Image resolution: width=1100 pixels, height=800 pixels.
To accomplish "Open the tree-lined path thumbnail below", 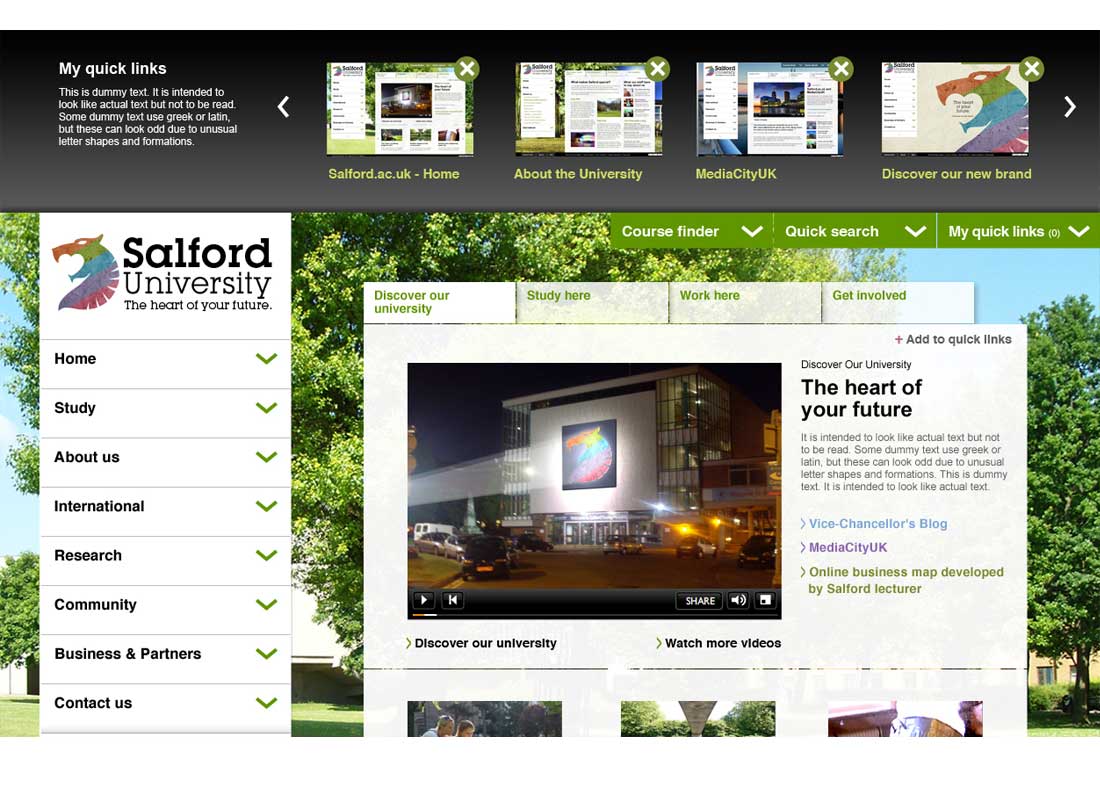I will pyautogui.click(x=698, y=719).
